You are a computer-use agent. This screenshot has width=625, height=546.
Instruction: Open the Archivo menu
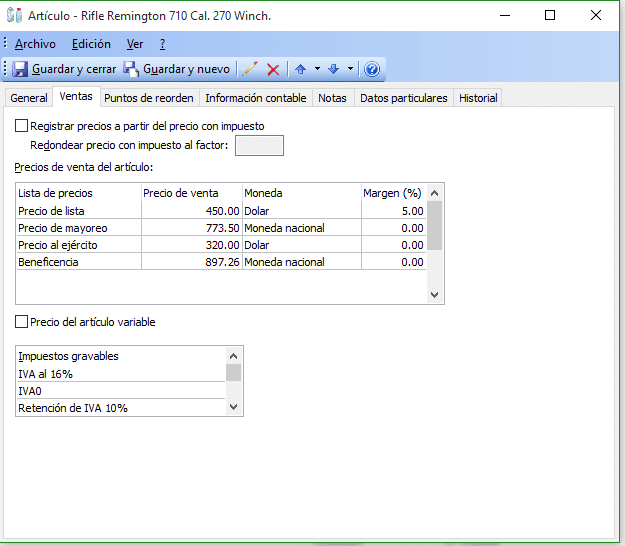click(35, 44)
